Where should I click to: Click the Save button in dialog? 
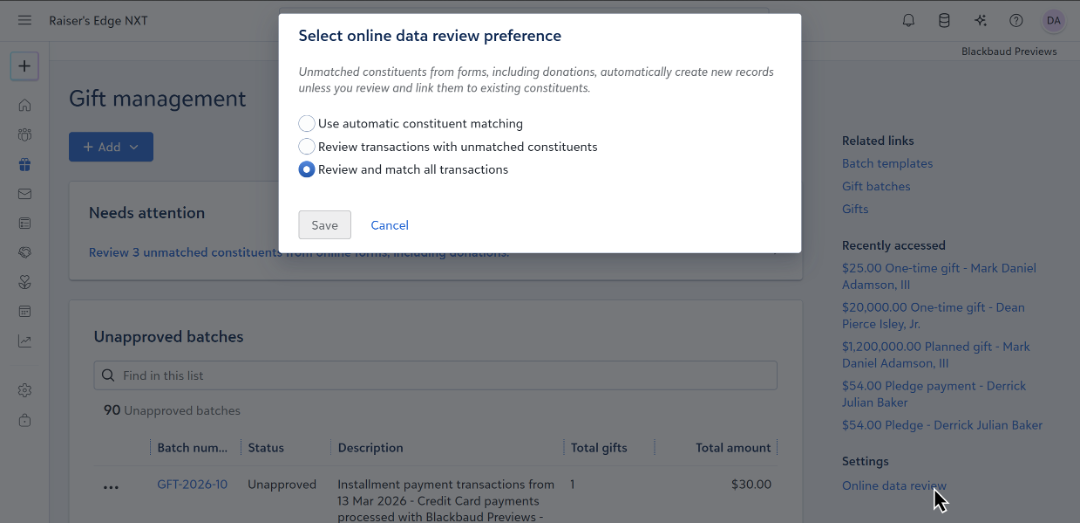pos(325,225)
